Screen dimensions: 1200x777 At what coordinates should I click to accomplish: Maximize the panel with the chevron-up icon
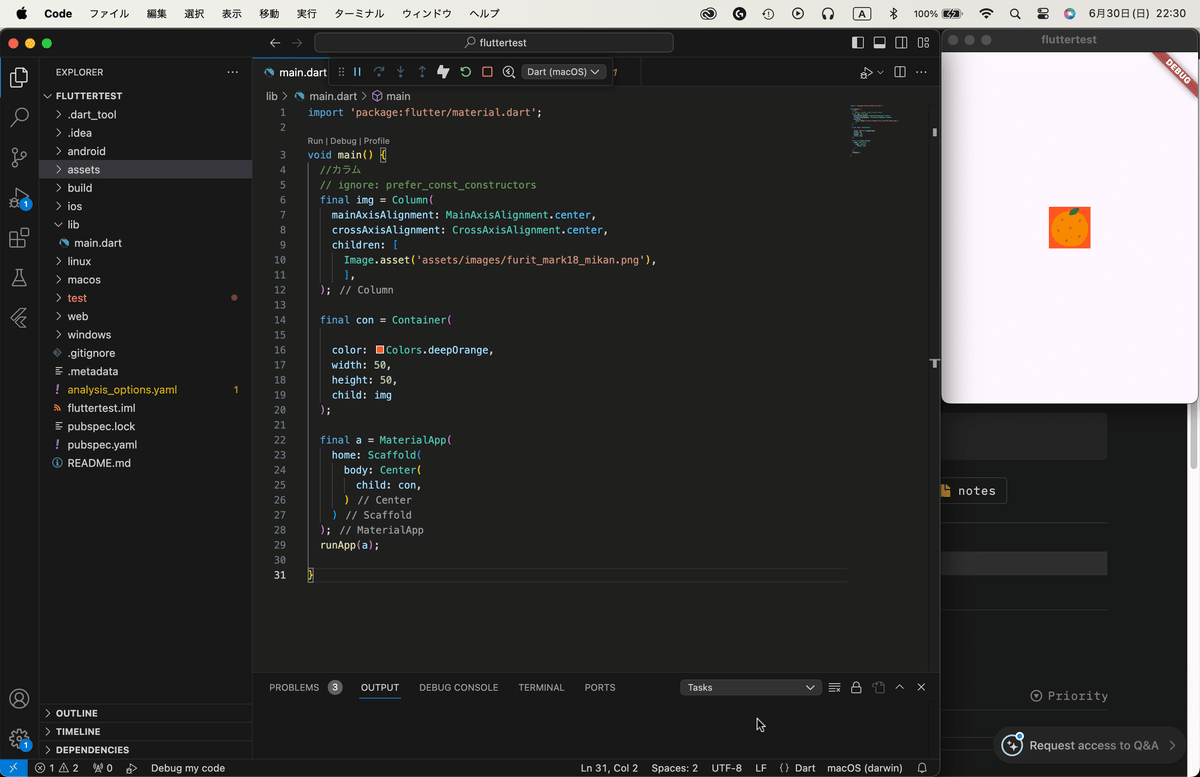pyautogui.click(x=900, y=687)
